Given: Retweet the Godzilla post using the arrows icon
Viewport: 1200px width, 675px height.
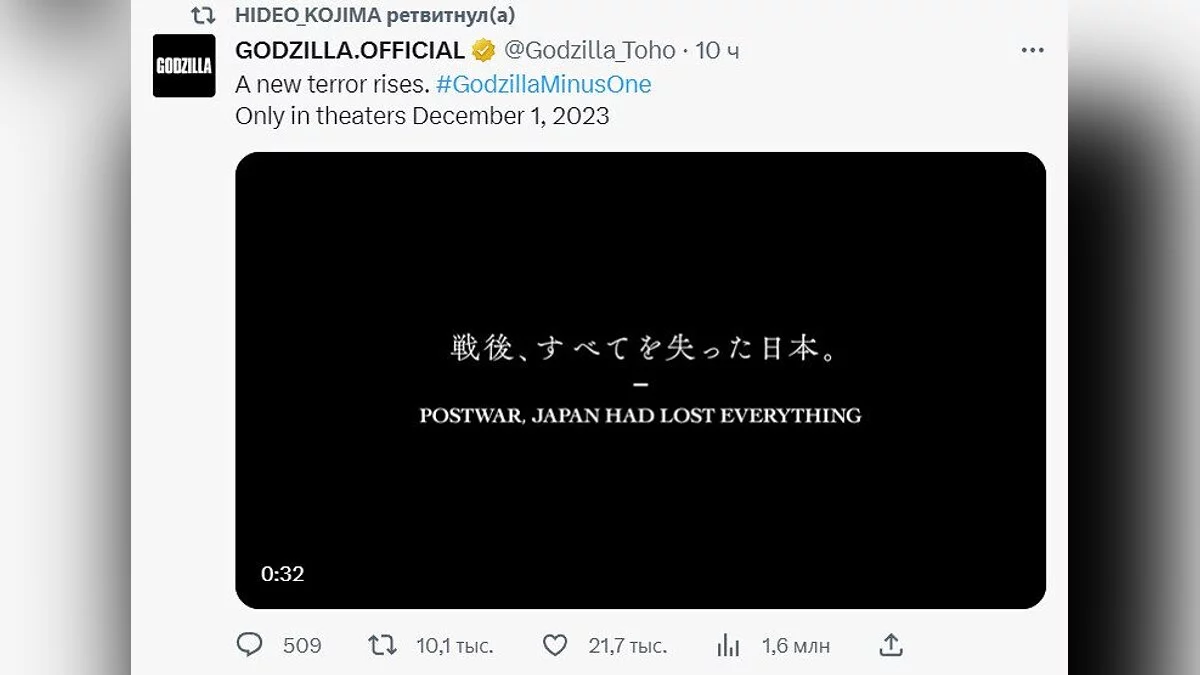Looking at the screenshot, I should coord(382,645).
